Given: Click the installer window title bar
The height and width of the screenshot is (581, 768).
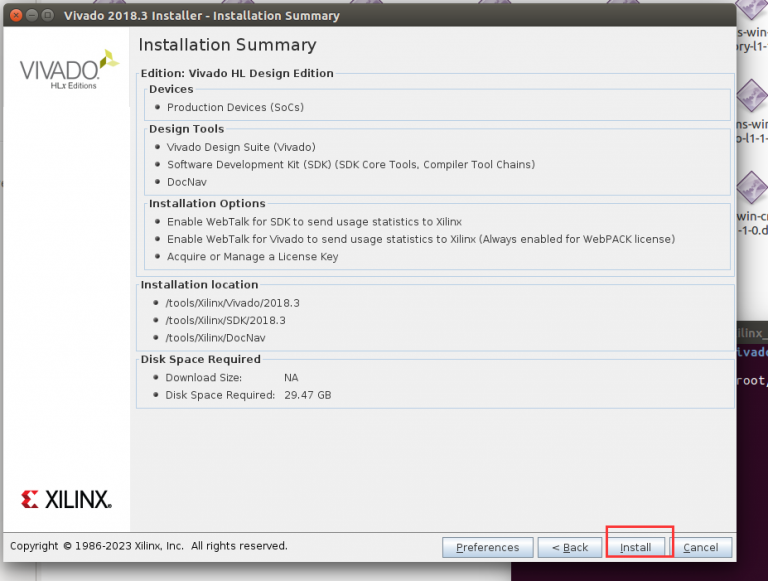Looking at the screenshot, I should [x=400, y=16].
